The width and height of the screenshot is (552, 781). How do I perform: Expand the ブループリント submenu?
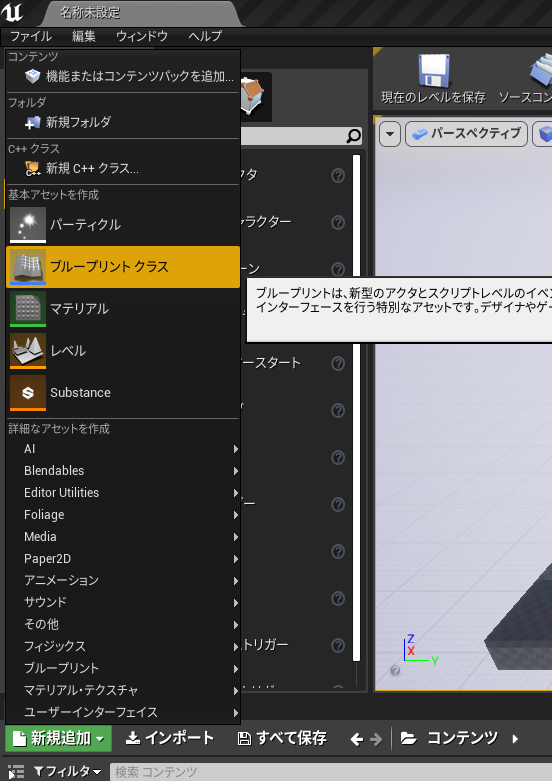[x=123, y=668]
